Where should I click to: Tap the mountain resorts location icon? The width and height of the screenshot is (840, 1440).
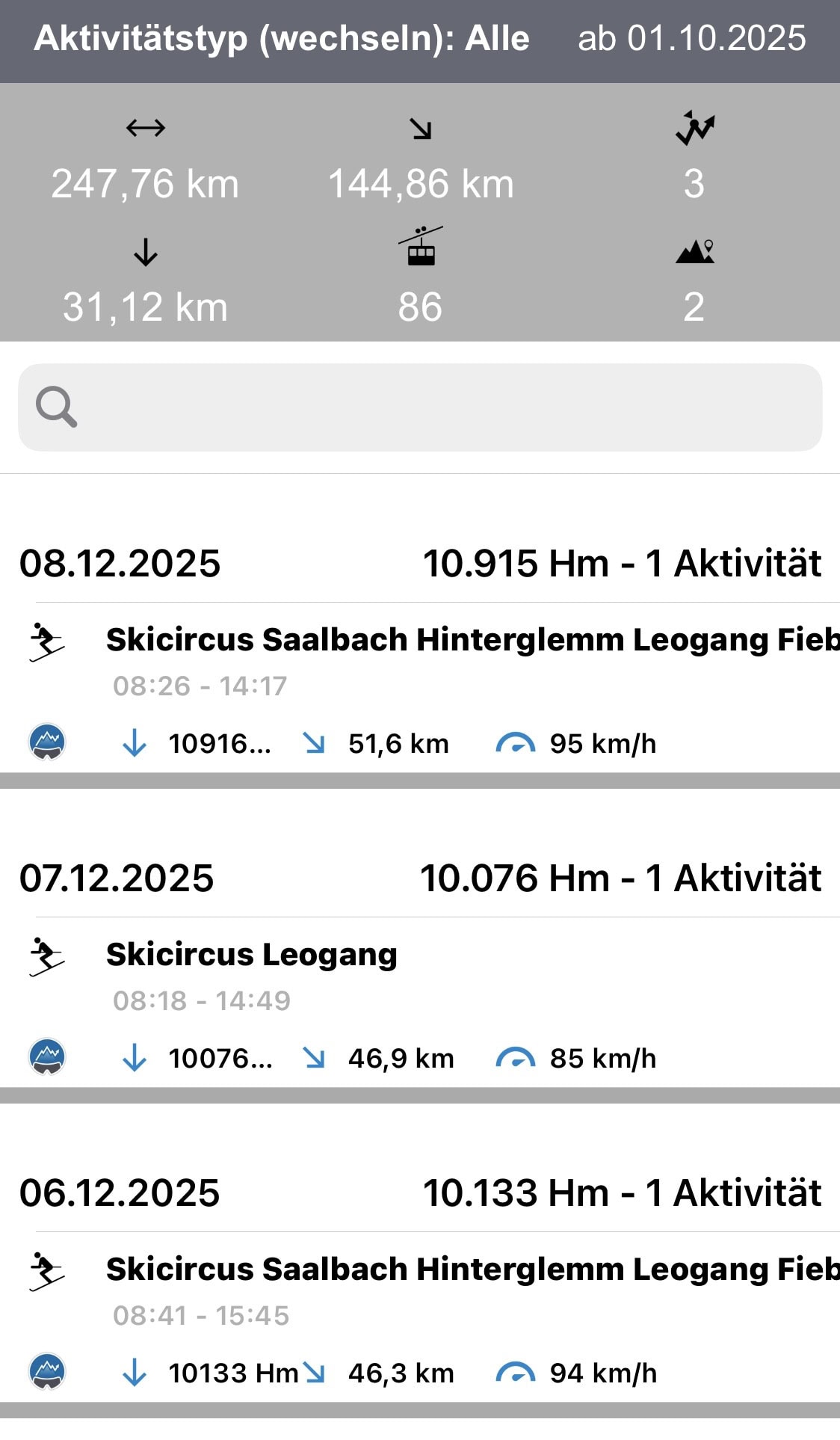695,252
